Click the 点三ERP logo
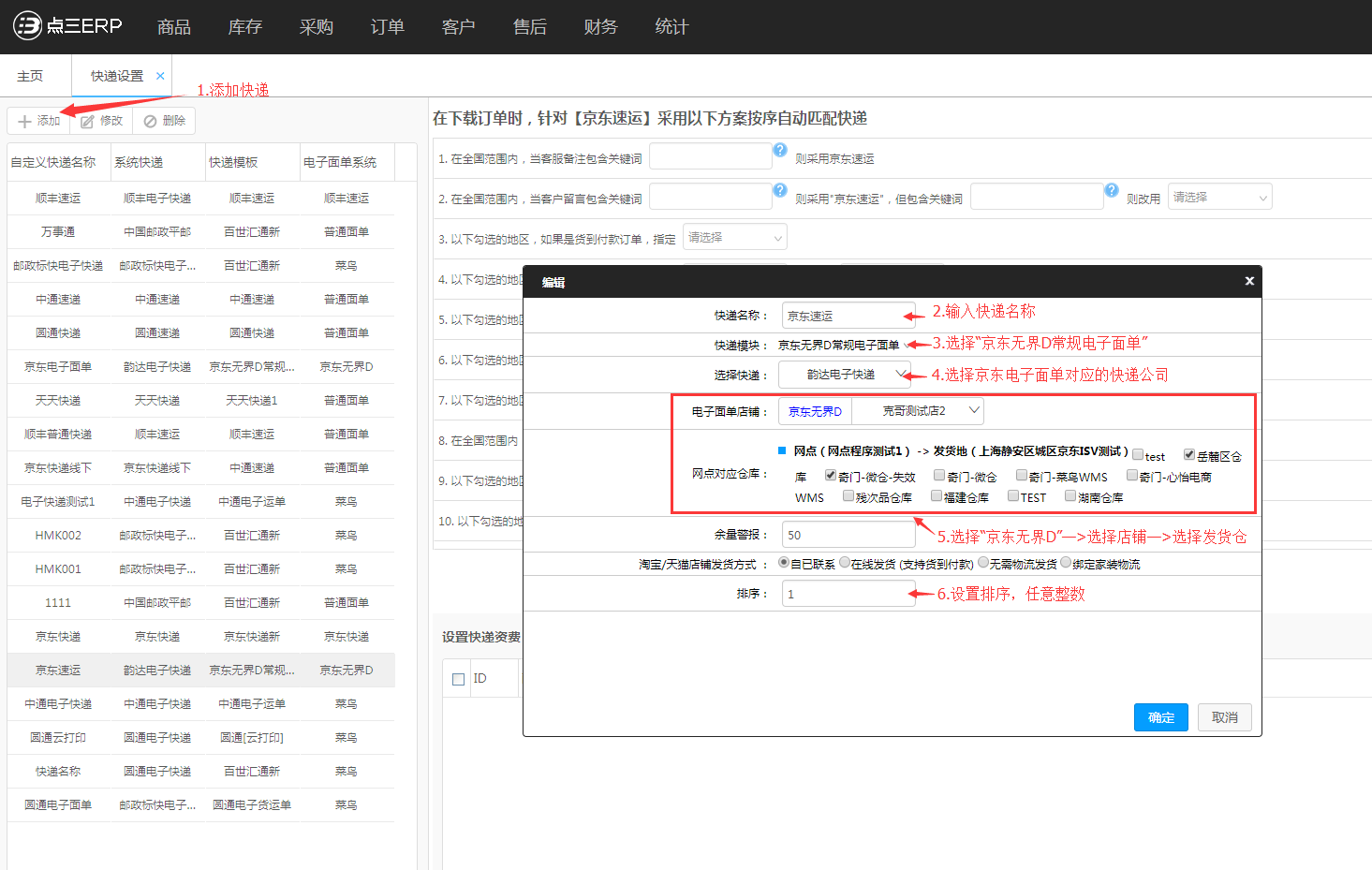This screenshot has width=1372, height=870. click(x=67, y=25)
